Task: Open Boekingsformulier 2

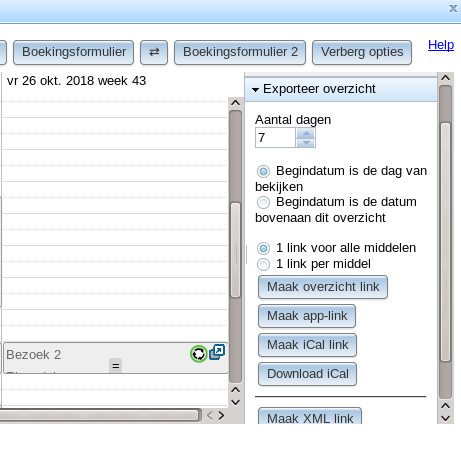Action: point(240,52)
